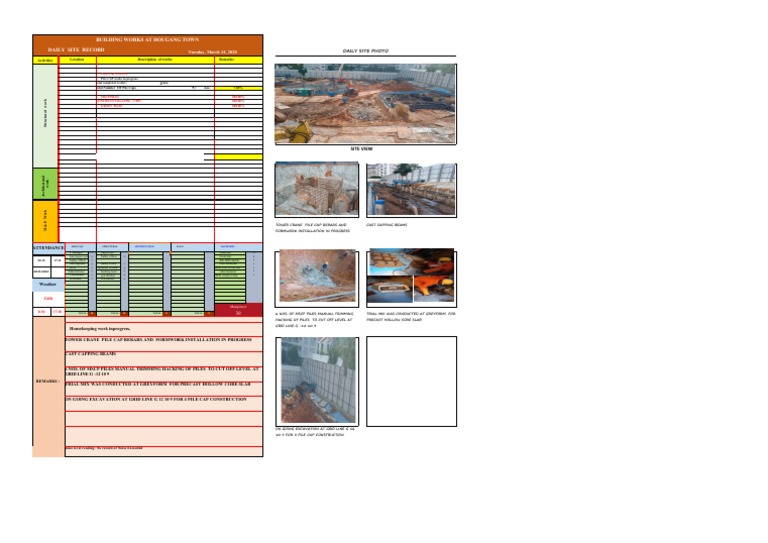Screen dimensions: 768x543
Task: Click the 'Activities' yellow column header
Action: (x=46, y=60)
